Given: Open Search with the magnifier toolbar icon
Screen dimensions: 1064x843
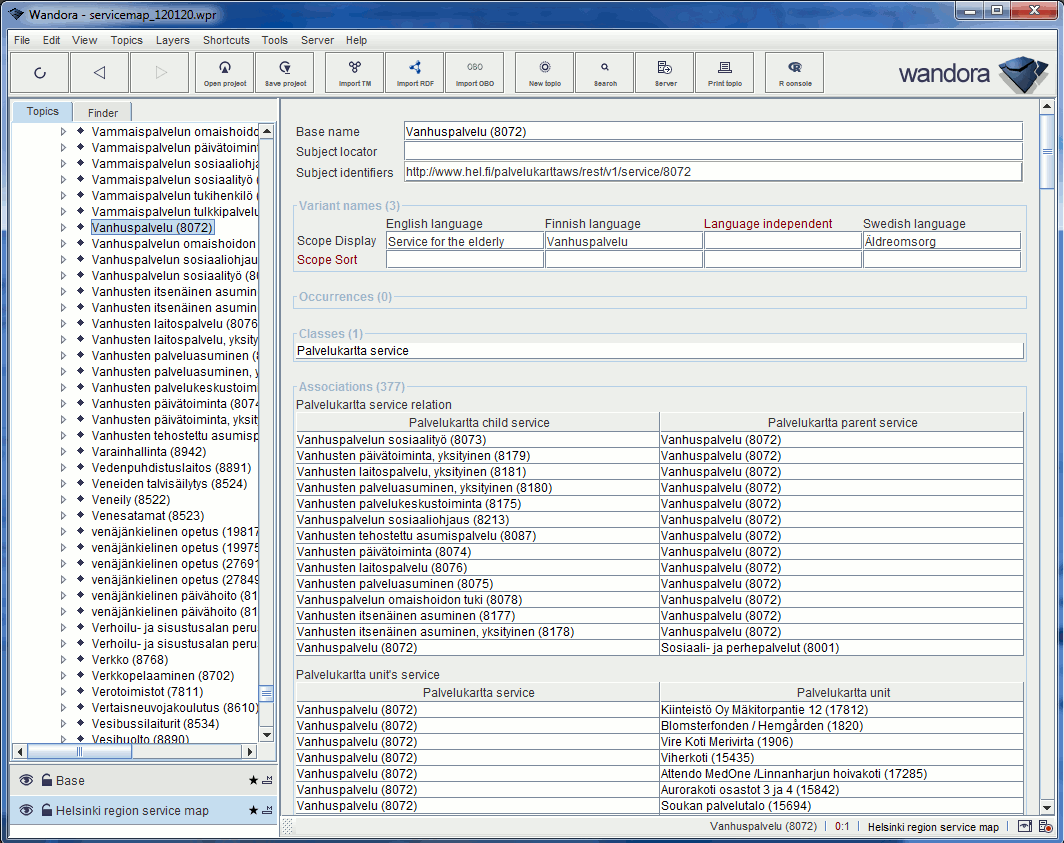Looking at the screenshot, I should tap(604, 71).
